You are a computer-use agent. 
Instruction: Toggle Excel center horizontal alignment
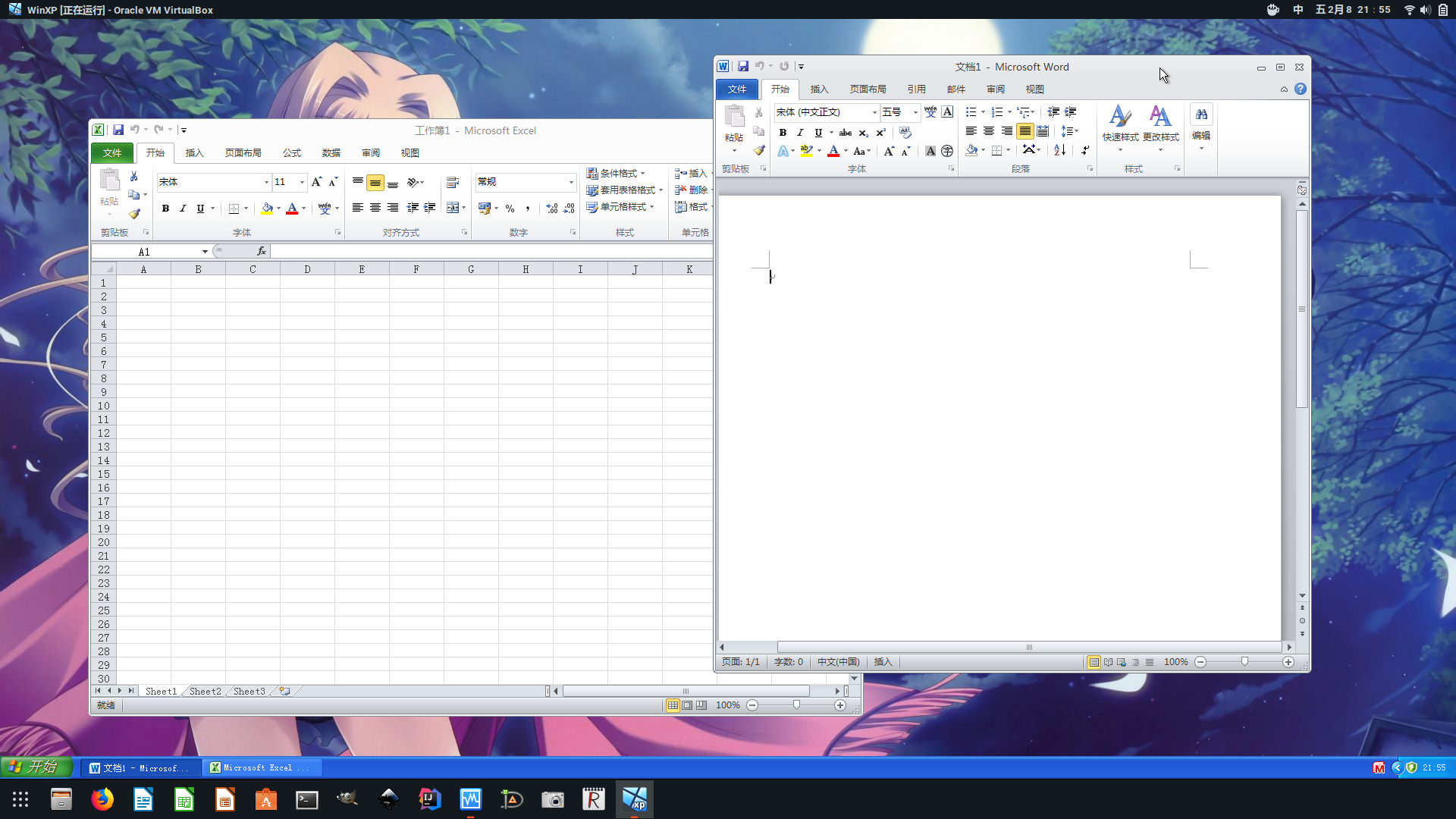[x=375, y=208]
